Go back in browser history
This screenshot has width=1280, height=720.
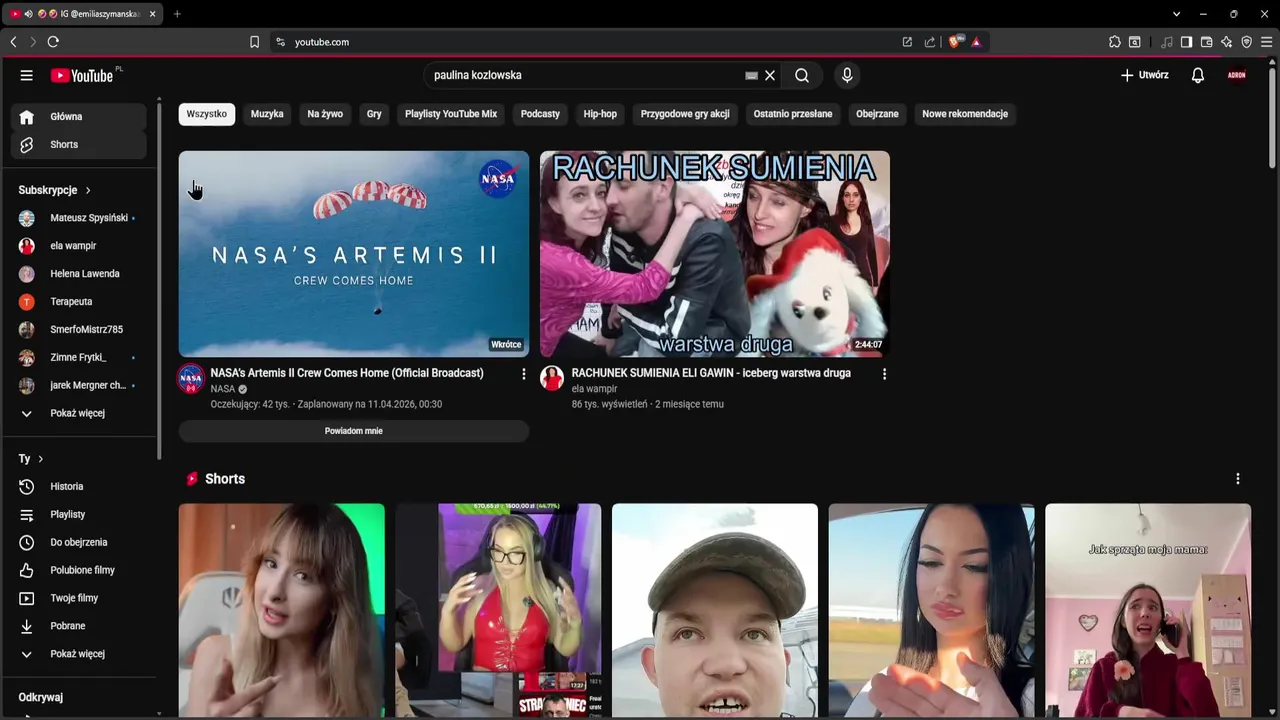[13, 42]
